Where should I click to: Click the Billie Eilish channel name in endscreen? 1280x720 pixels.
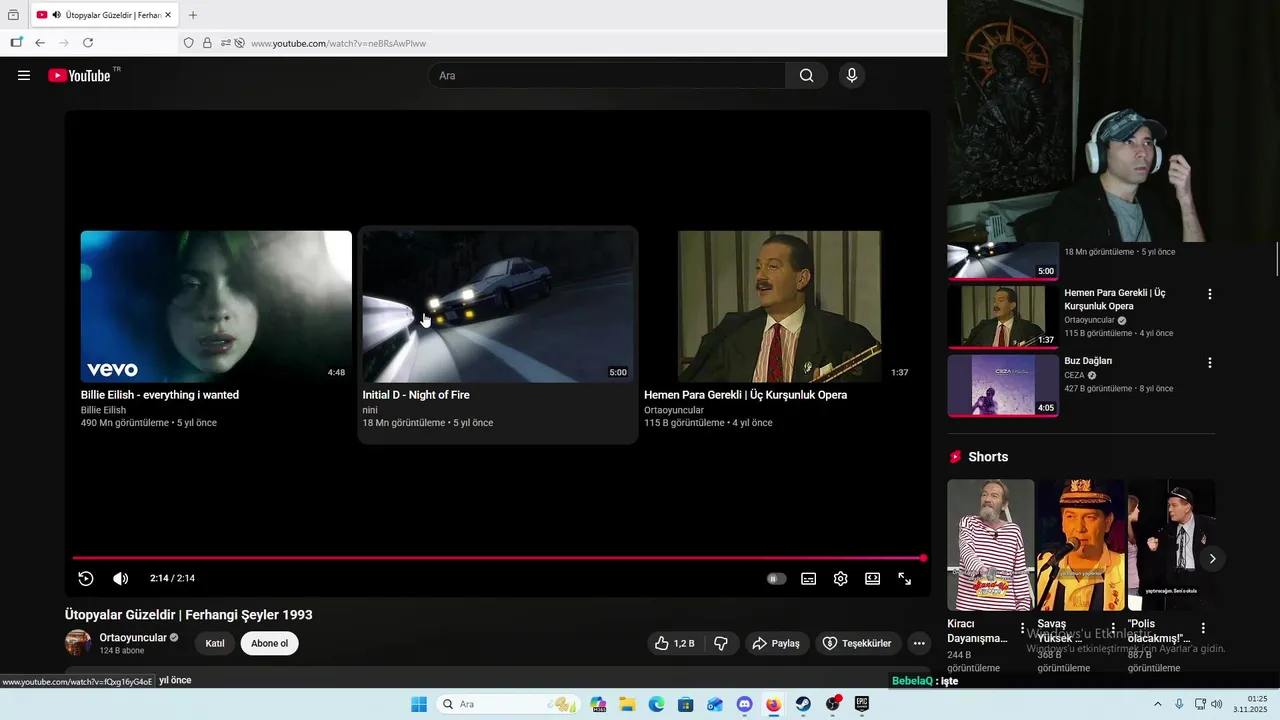(103, 410)
